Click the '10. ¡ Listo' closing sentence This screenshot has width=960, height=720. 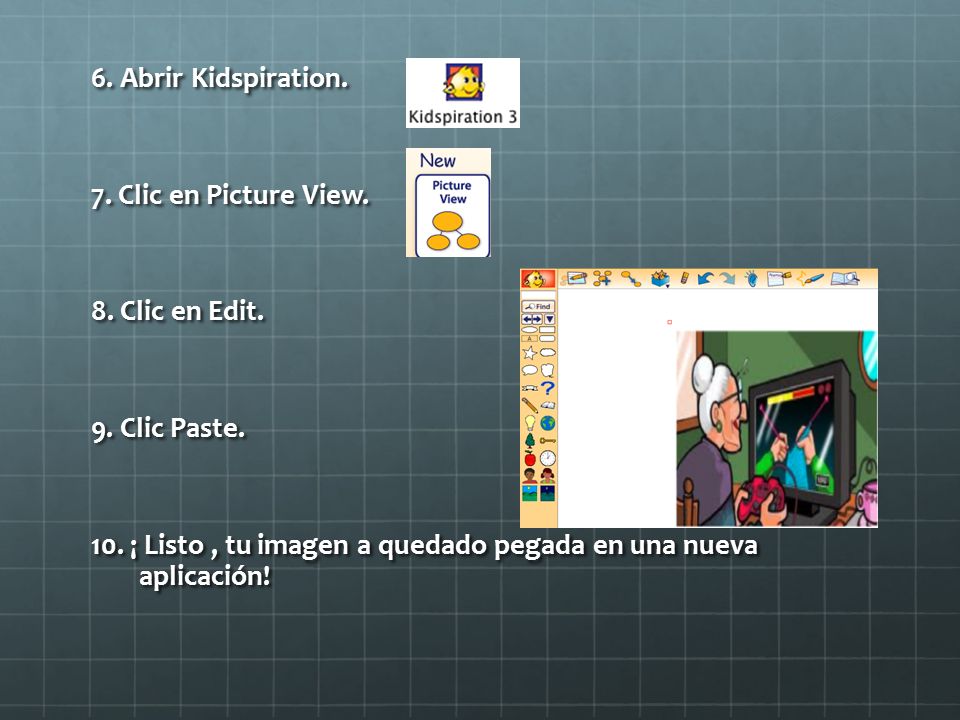coord(424,560)
